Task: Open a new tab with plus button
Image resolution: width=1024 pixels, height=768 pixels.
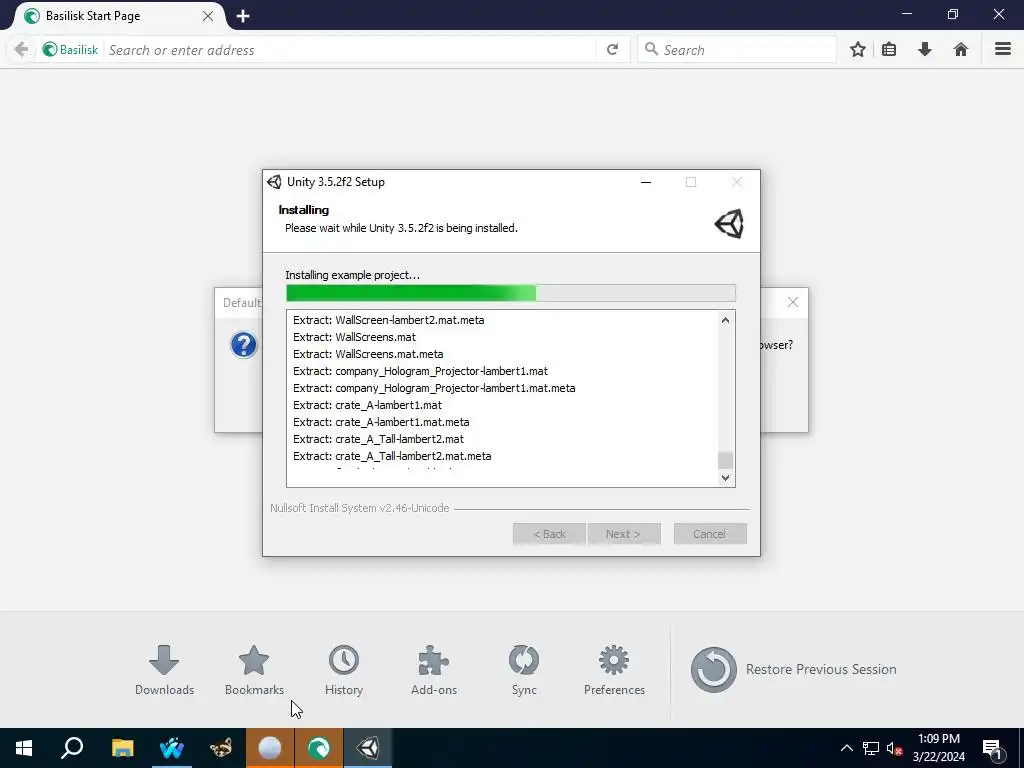Action: tap(243, 16)
